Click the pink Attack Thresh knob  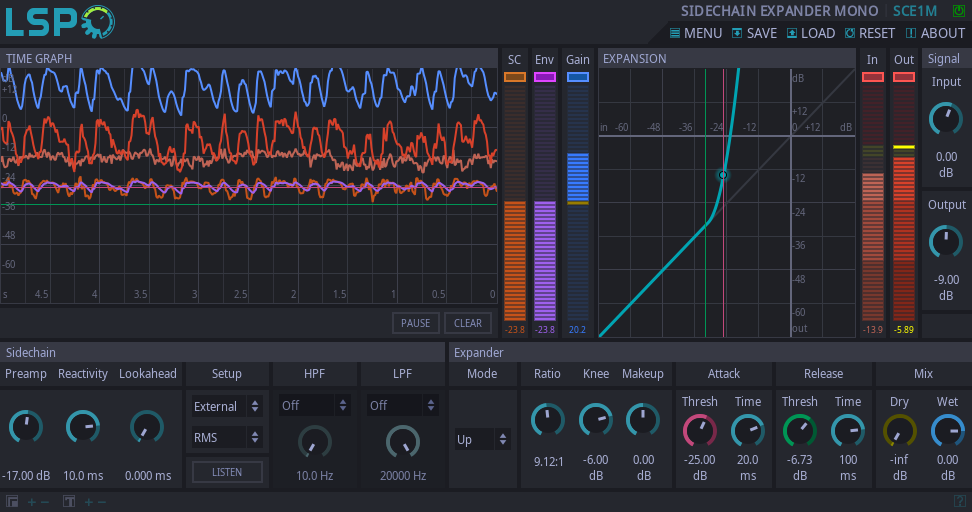(x=700, y=430)
